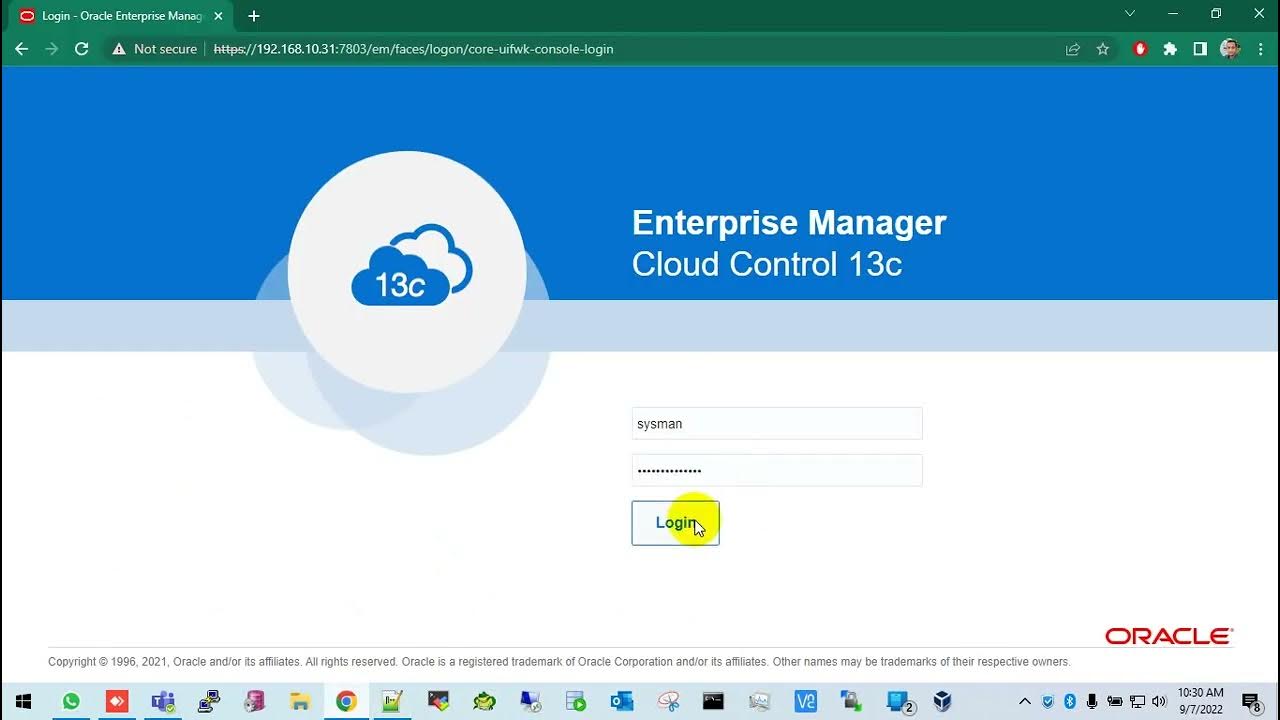Image resolution: width=1280 pixels, height=720 pixels.
Task: Open the blue VNC Viewer taskbar icon
Action: pos(805,702)
